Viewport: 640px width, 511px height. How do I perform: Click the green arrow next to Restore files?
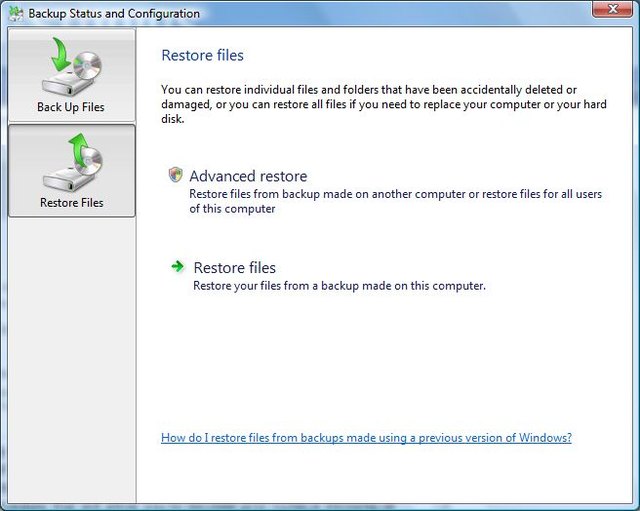[178, 267]
